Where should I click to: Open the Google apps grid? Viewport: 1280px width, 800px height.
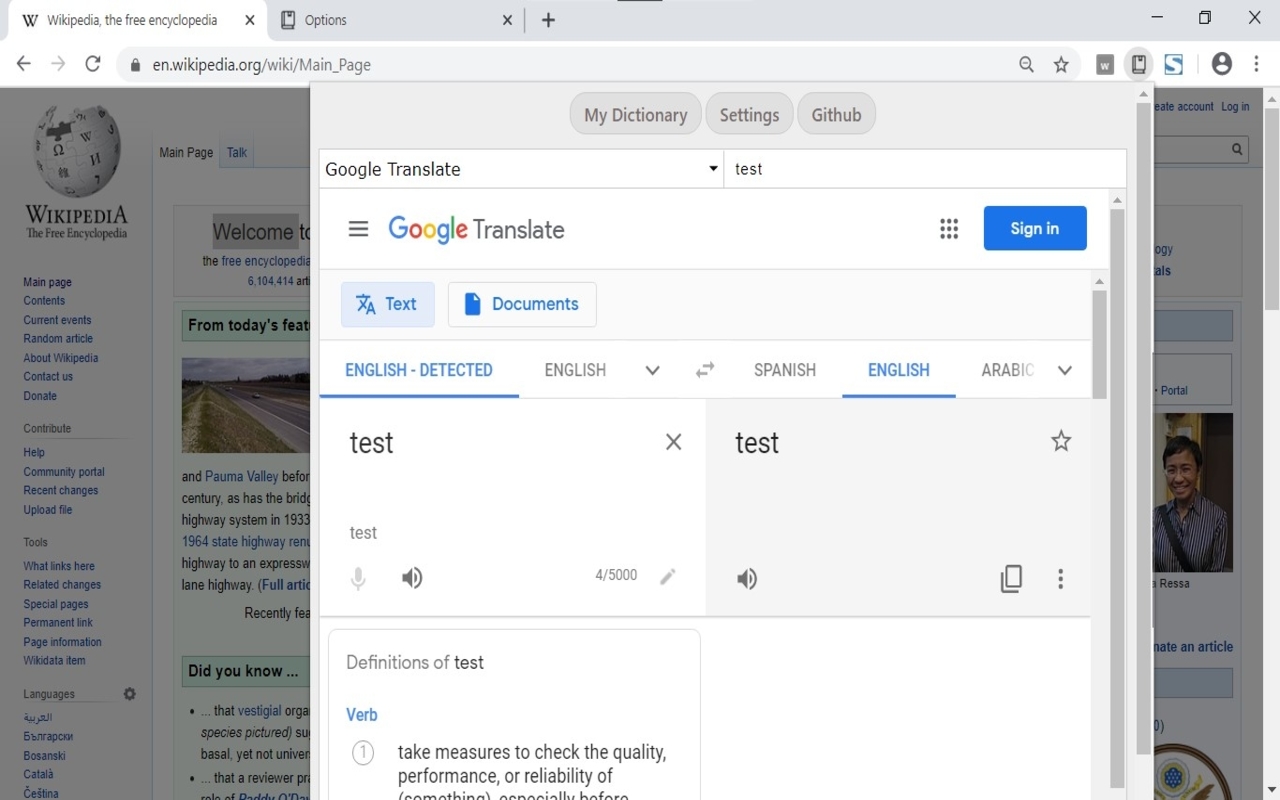click(x=949, y=229)
